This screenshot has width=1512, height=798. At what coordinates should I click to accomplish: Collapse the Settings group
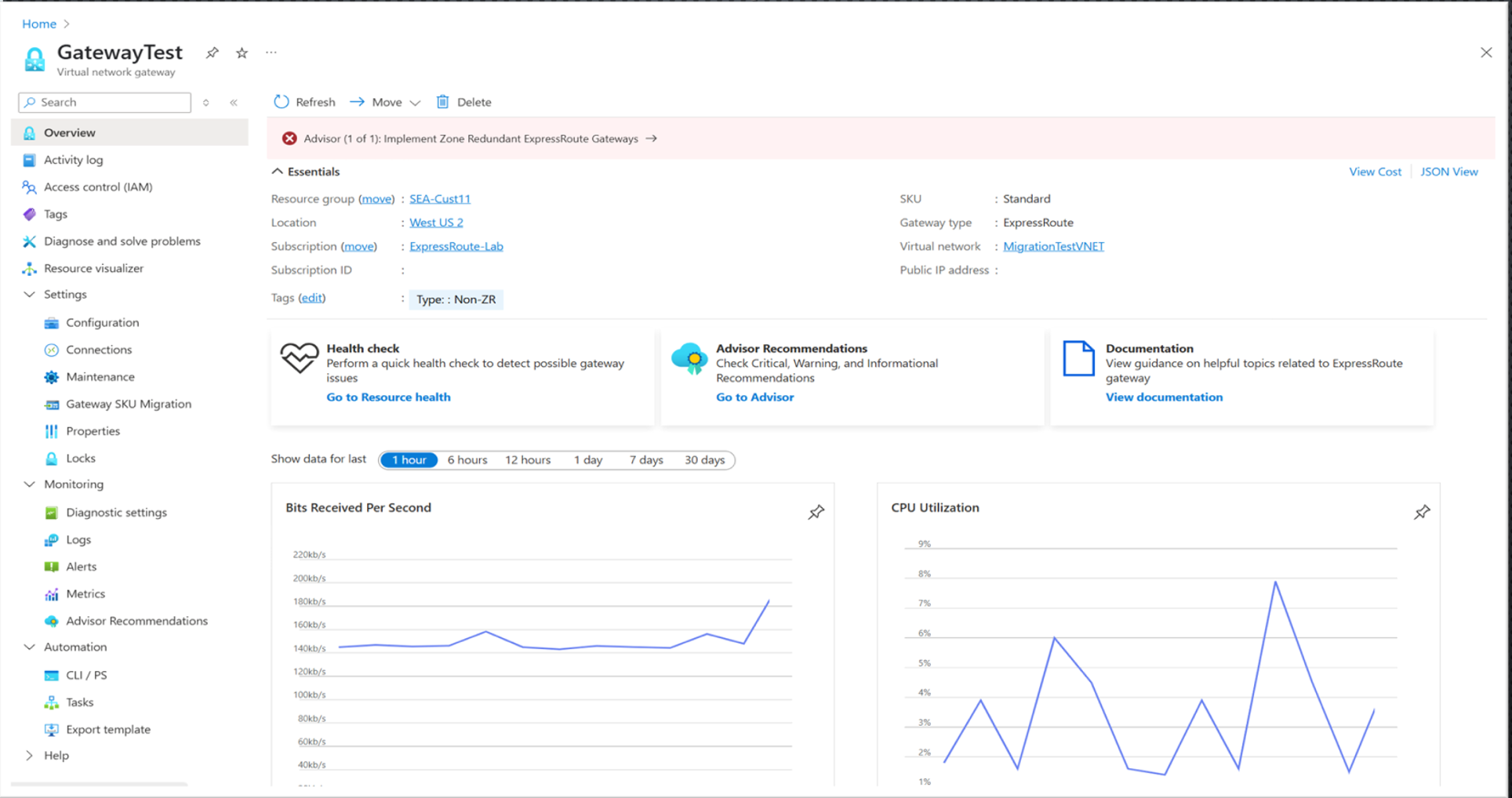pyautogui.click(x=29, y=294)
